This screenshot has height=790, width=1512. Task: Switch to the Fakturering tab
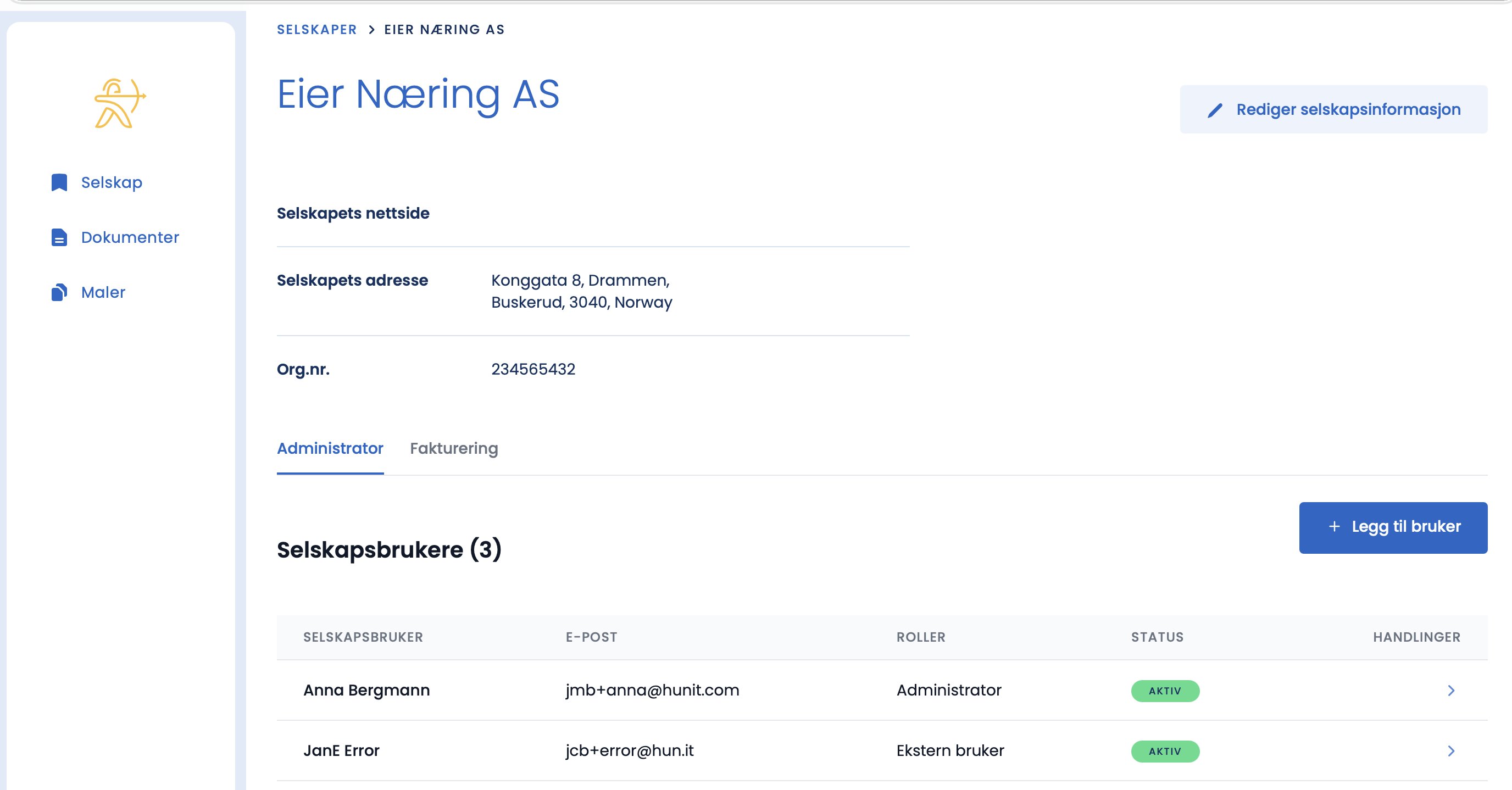454,448
